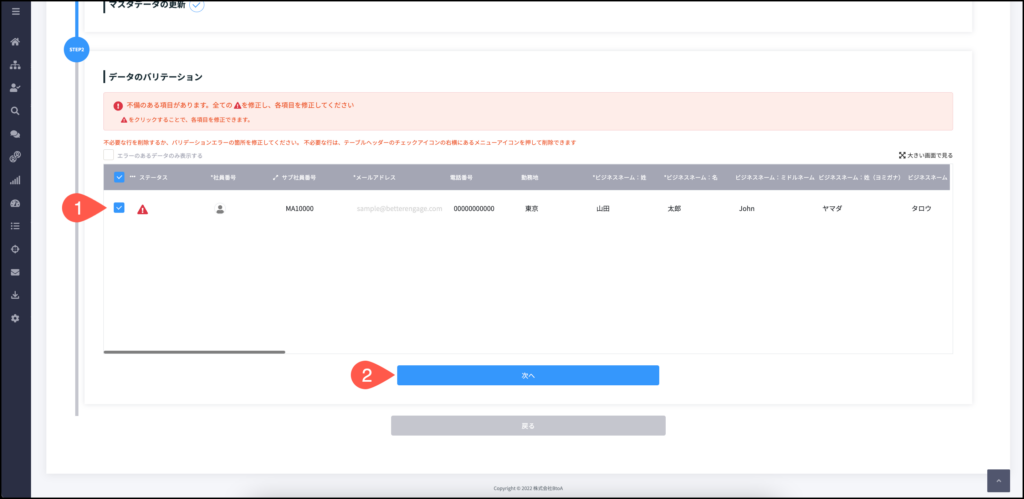Click the blue STEP2 circle marker
This screenshot has height=499, width=1024.
click(x=76, y=49)
